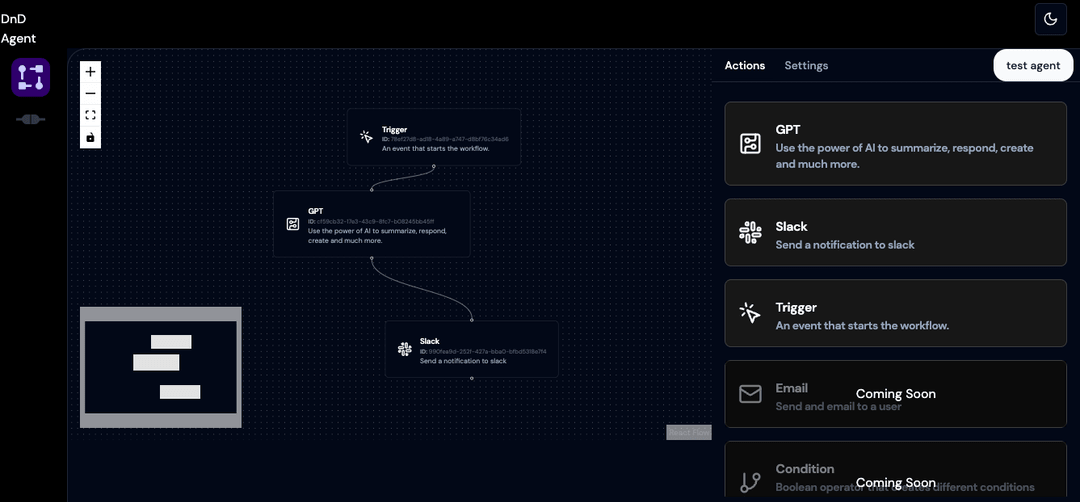Zoom out the canvas with minus button

90,94
